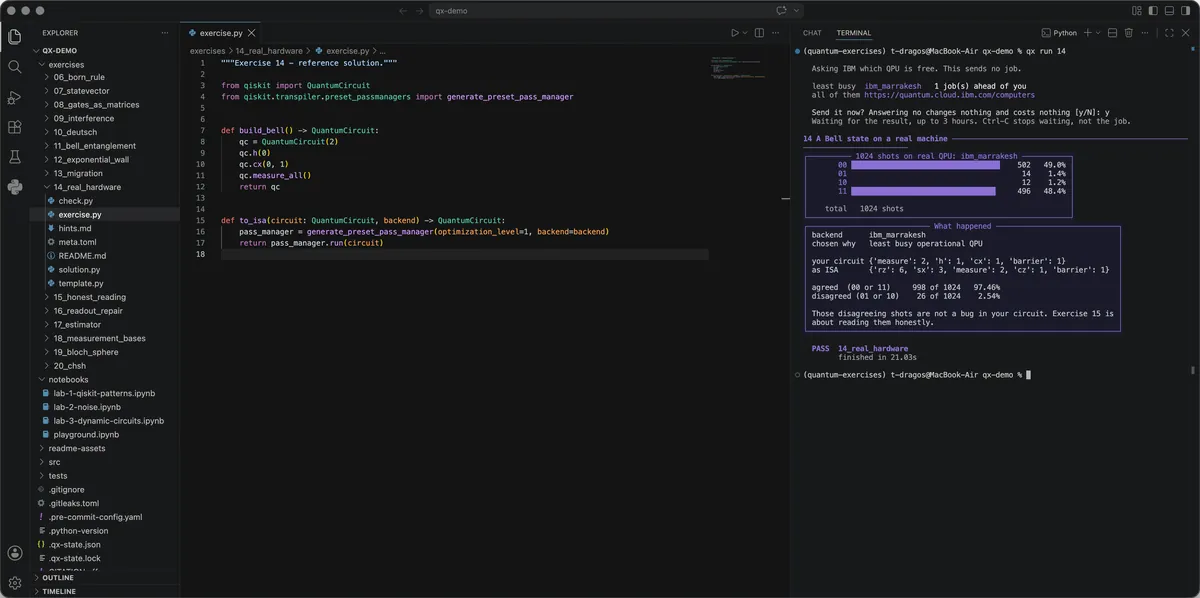Open Explorer views and more actions menu
Screen dimensions: 1200x598
(x=166, y=33)
